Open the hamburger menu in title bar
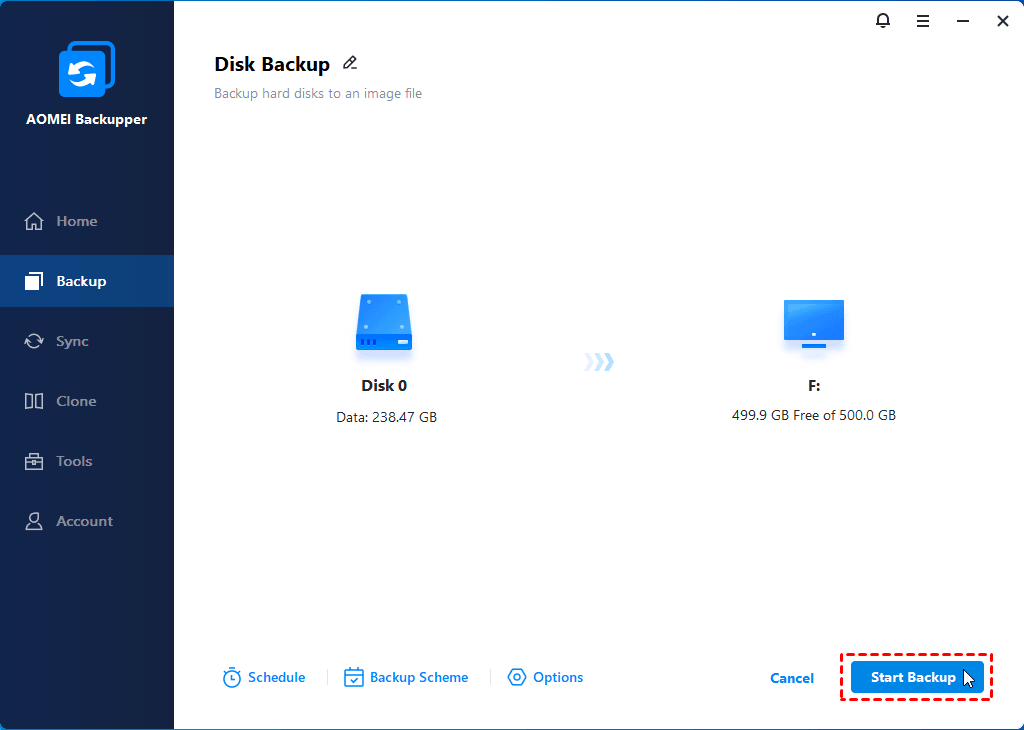1024x730 pixels. click(x=923, y=20)
